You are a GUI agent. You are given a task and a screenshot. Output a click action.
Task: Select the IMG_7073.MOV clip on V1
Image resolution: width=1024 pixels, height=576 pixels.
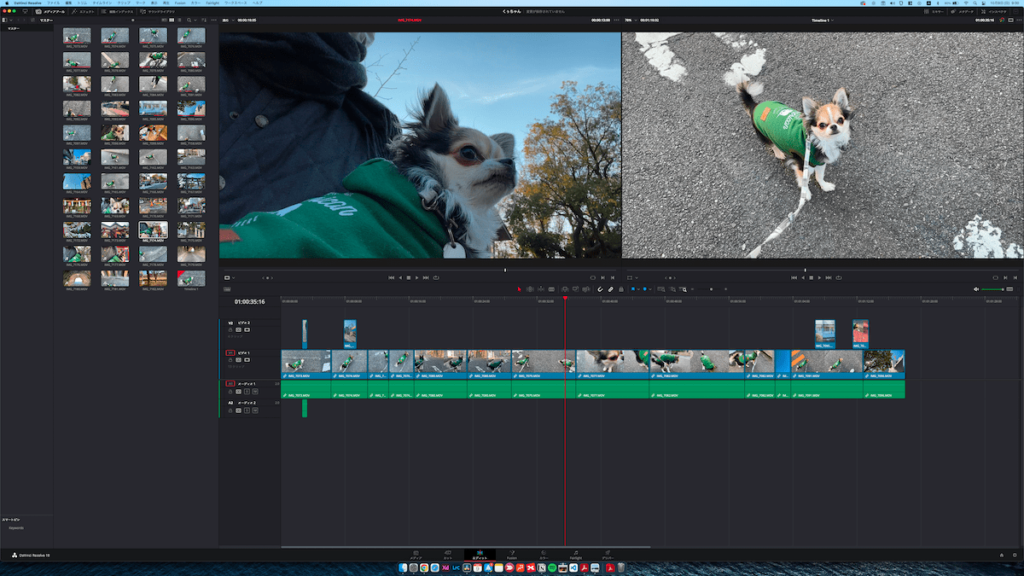pos(306,364)
